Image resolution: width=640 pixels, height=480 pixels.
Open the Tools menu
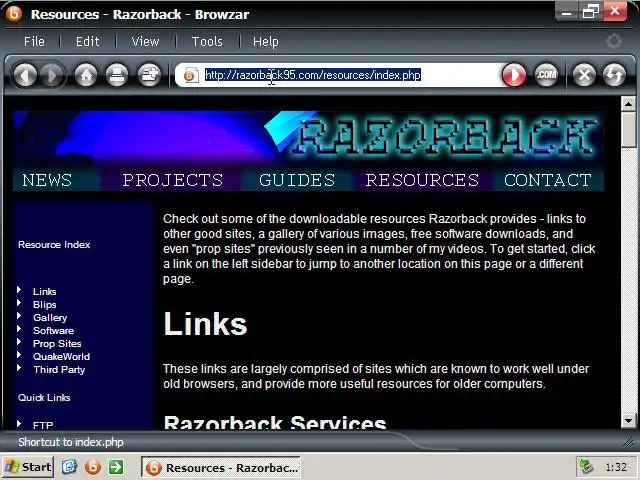[x=207, y=42]
